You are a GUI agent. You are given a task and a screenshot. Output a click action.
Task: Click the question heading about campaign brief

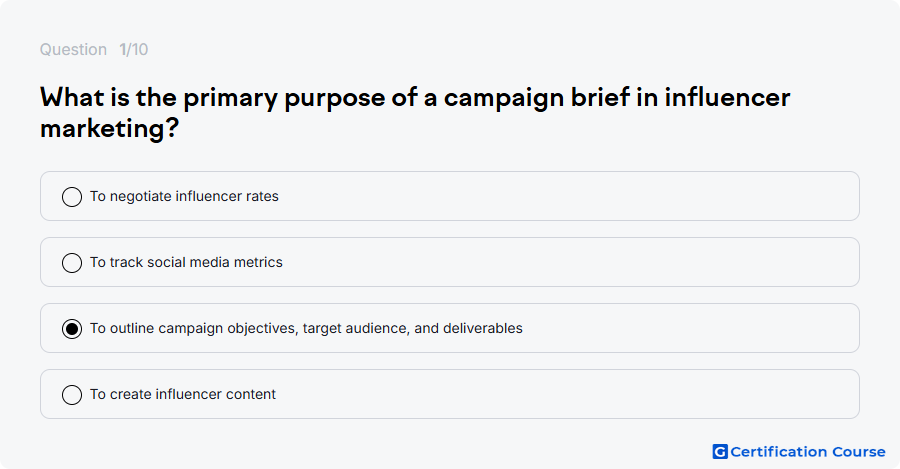click(x=415, y=113)
